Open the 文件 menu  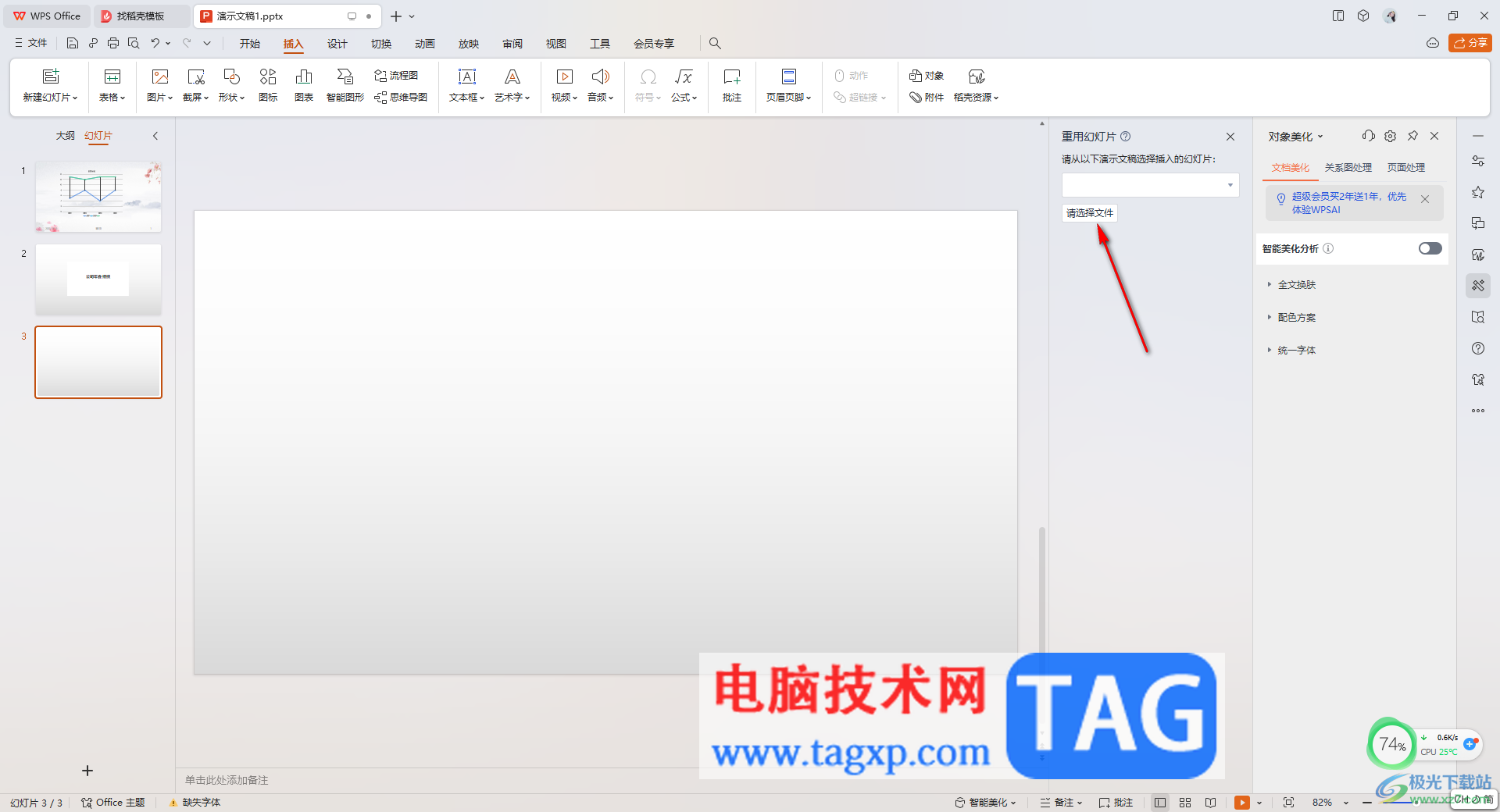click(31, 43)
